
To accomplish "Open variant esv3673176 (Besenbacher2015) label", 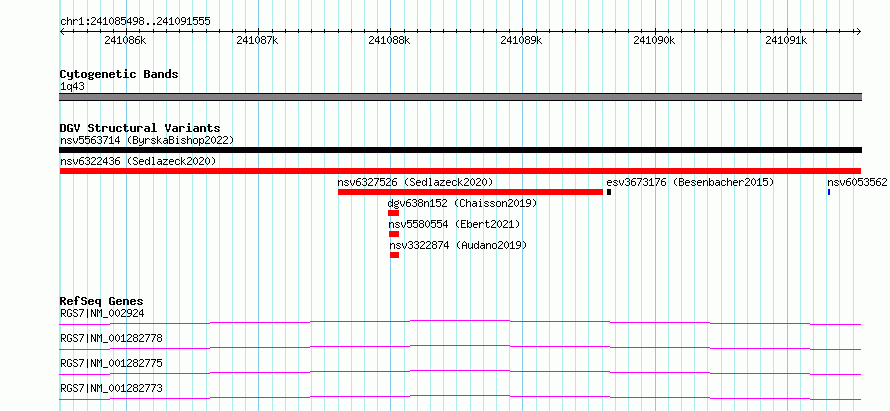I will pos(690,183).
